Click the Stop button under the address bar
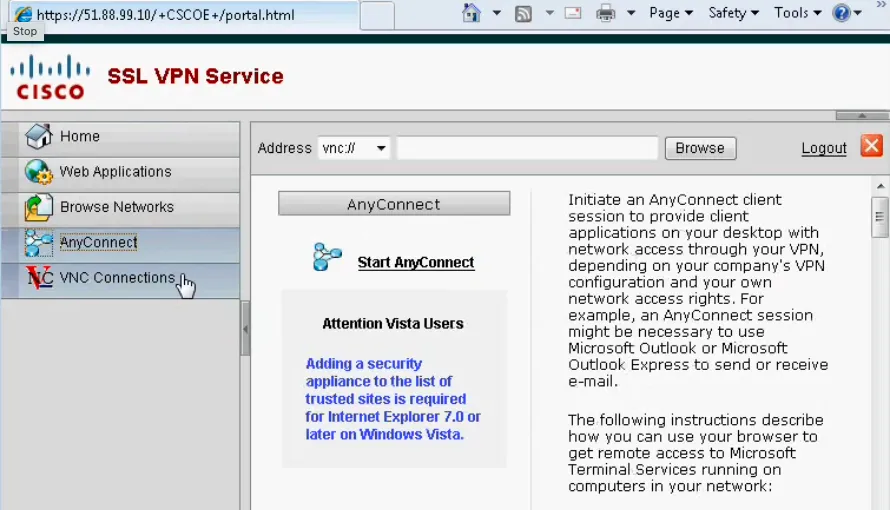890x510 pixels. click(x=25, y=32)
